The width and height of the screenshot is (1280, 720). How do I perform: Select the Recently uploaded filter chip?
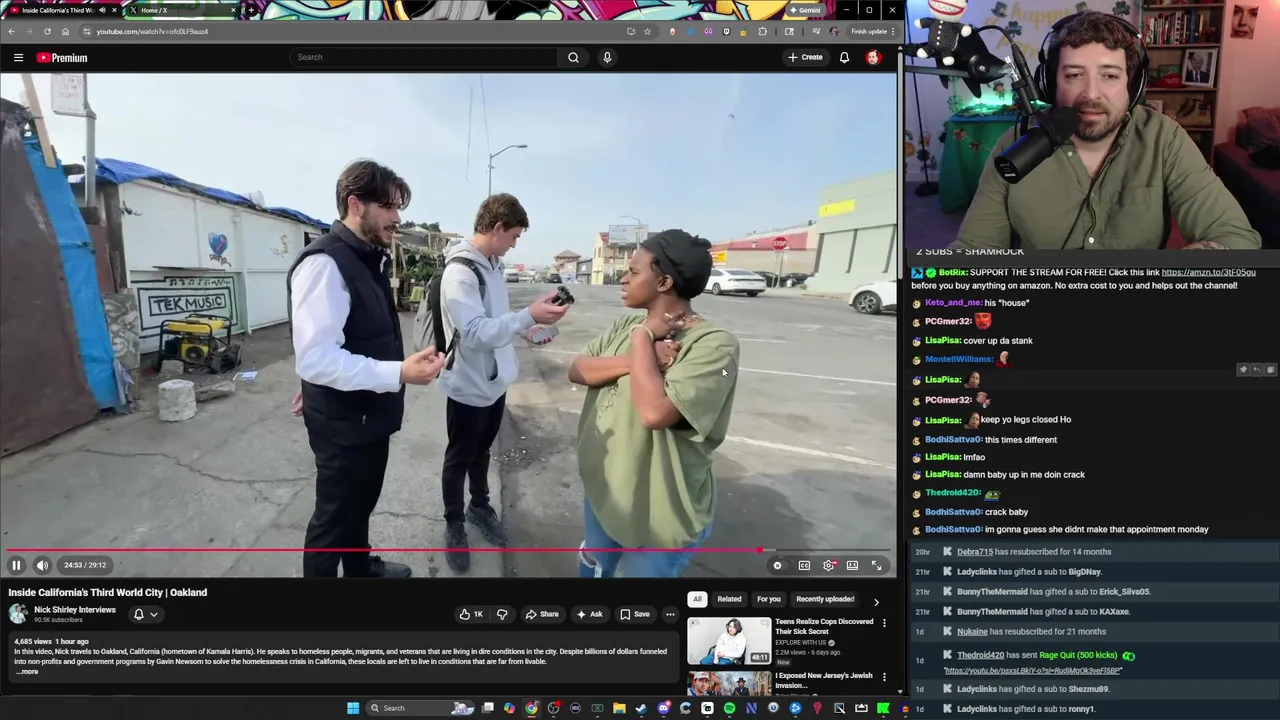tap(825, 599)
